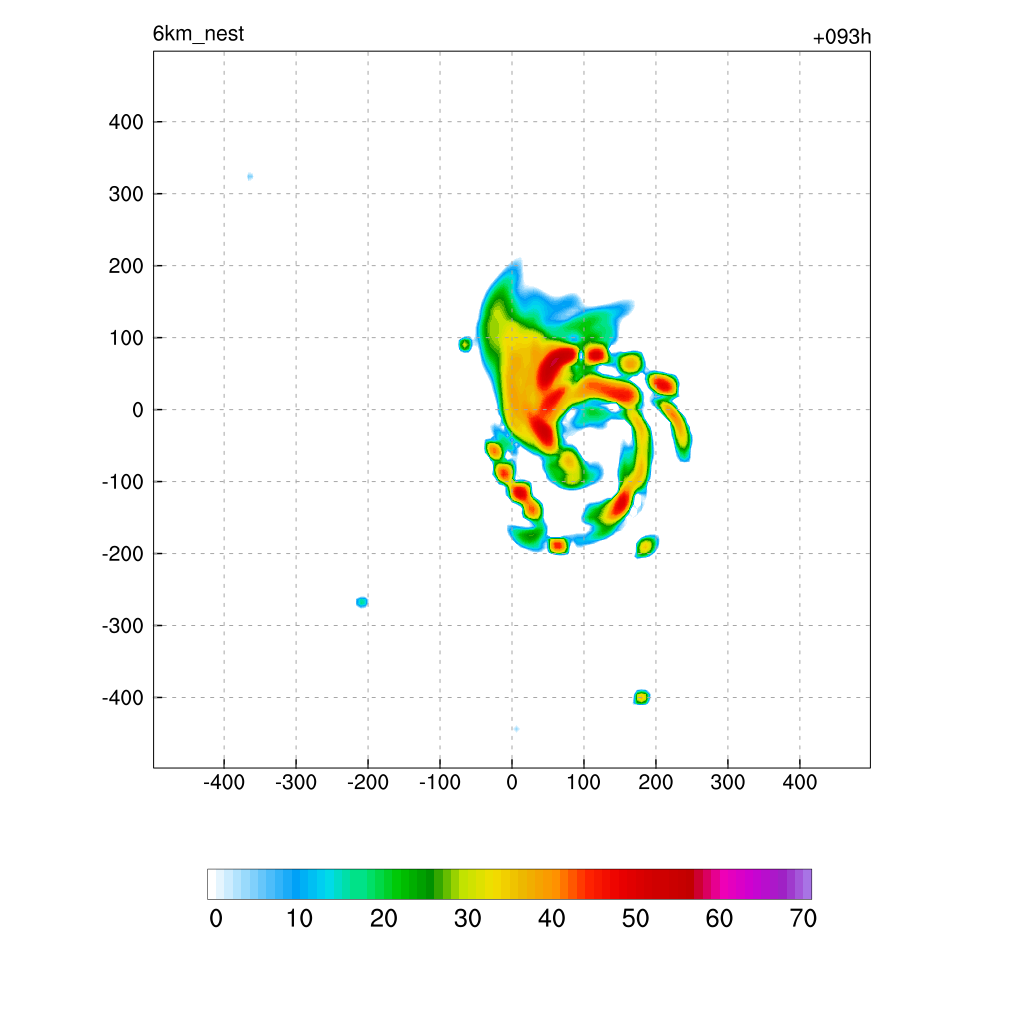Screen dimensions: 1024x1024
Task: Click the x-axis tick label "-400"
Action: click(223, 782)
